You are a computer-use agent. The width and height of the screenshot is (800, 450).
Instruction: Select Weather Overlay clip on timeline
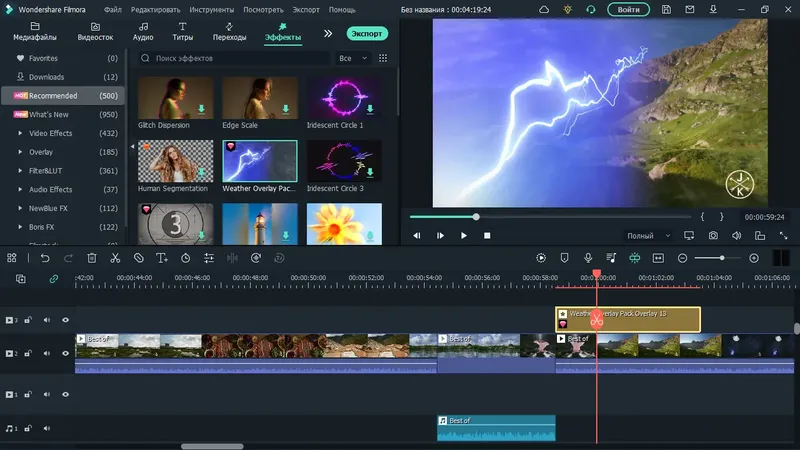point(628,319)
